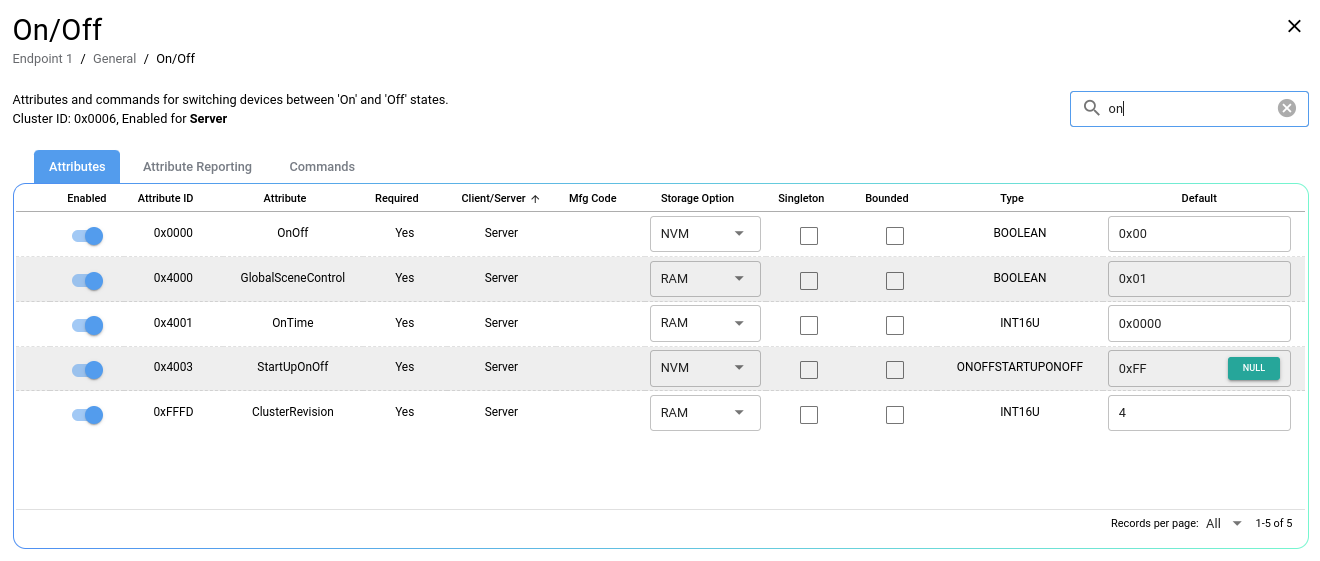
Task: Open the Commands tab
Action: tap(322, 167)
